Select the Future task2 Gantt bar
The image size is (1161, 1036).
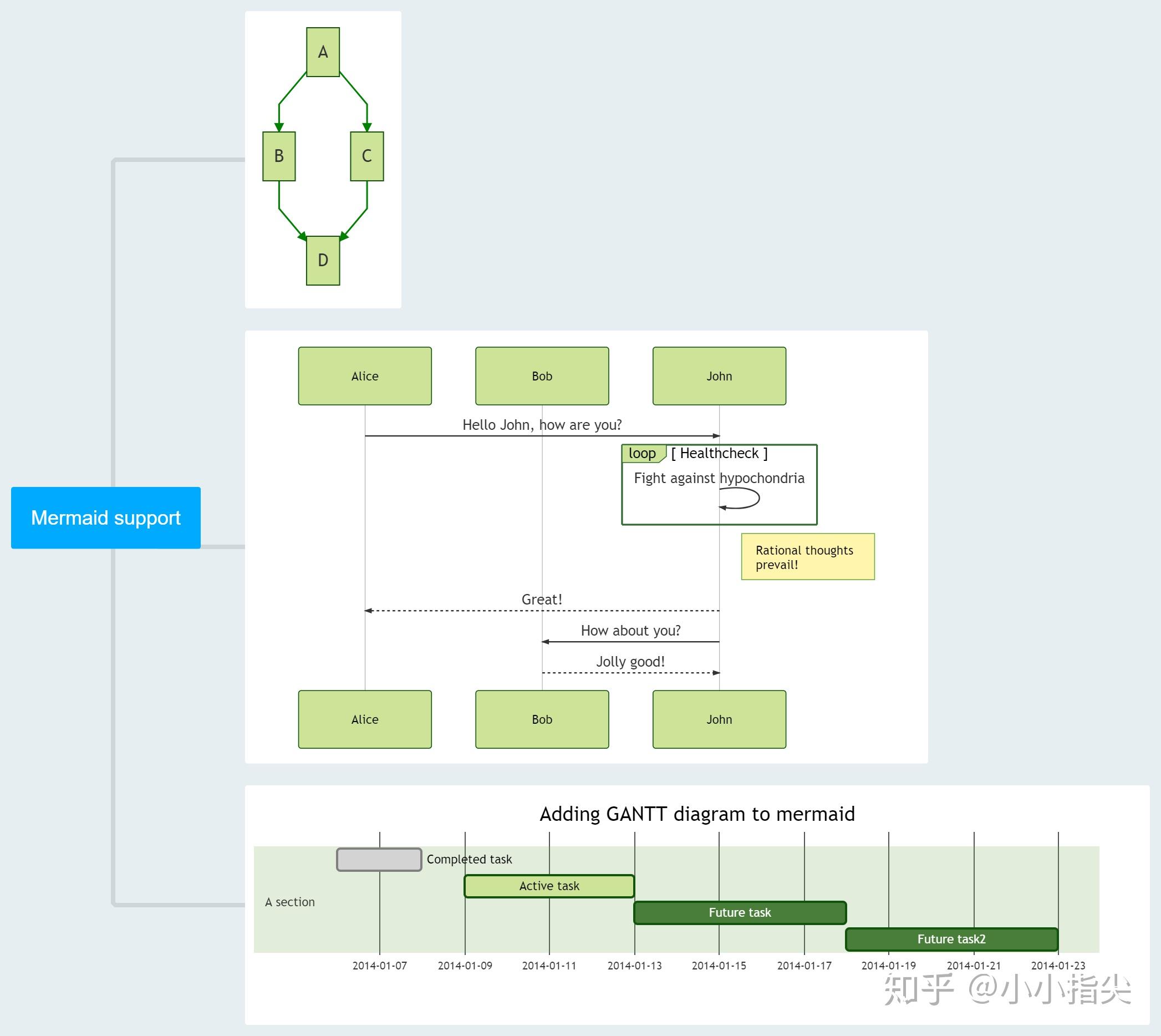[951, 938]
